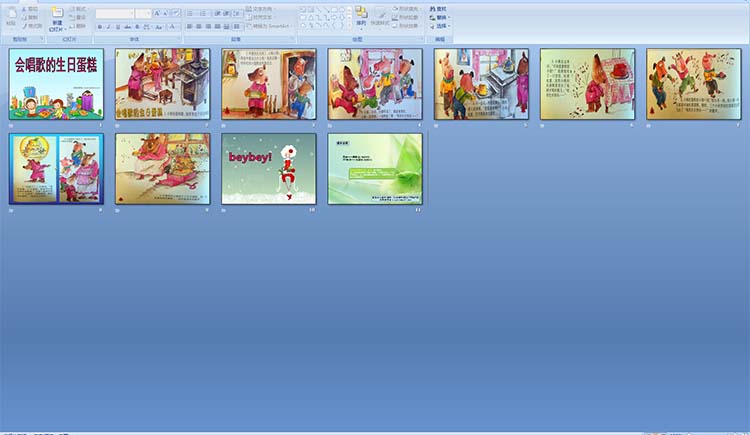Select slide 9 thumbnail in the sorter

[x=163, y=169]
